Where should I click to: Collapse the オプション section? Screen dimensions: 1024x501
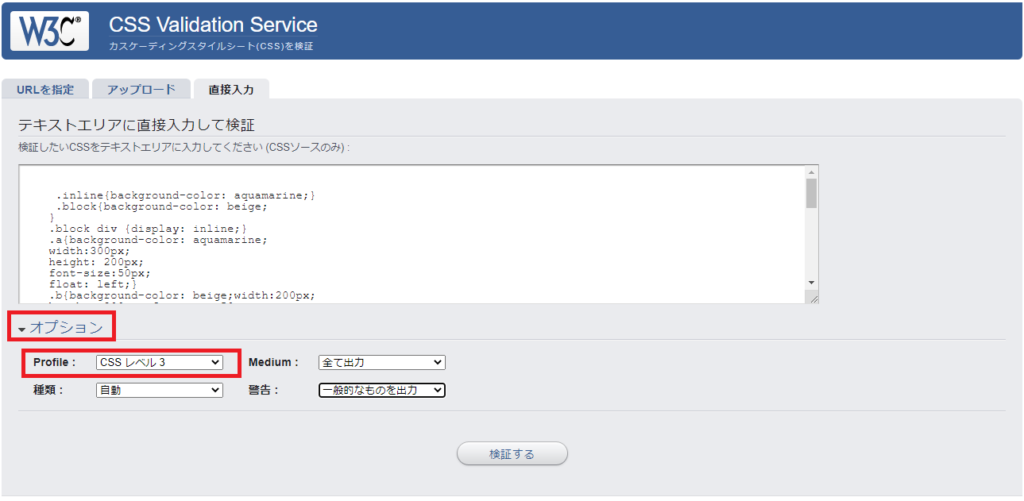click(x=62, y=327)
